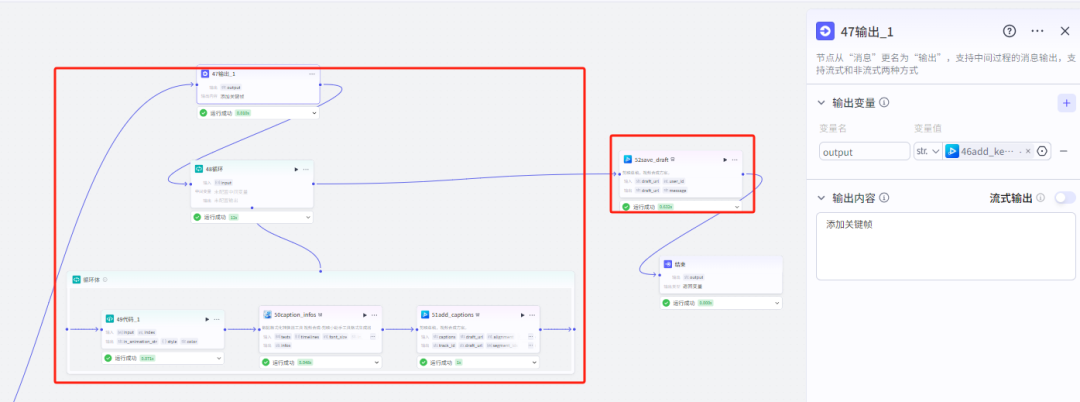Run the 48循环 node with its play icon

coord(295,169)
